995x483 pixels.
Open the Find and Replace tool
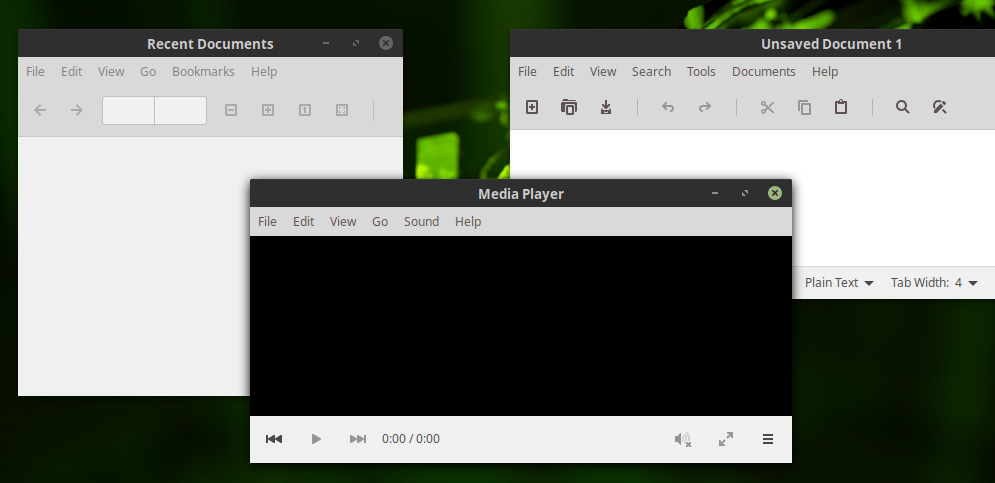click(940, 107)
